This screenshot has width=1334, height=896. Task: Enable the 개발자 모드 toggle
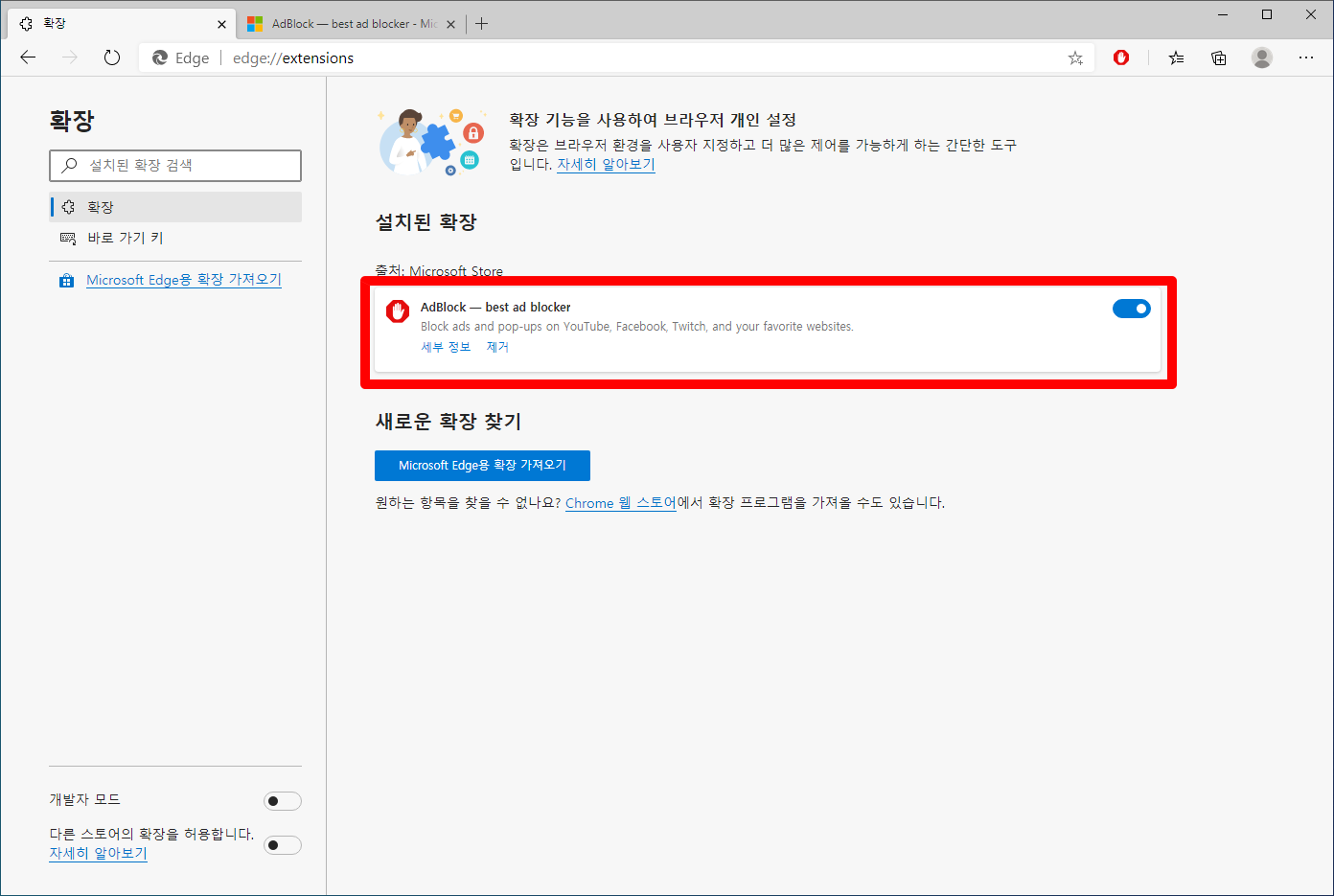[x=283, y=801]
